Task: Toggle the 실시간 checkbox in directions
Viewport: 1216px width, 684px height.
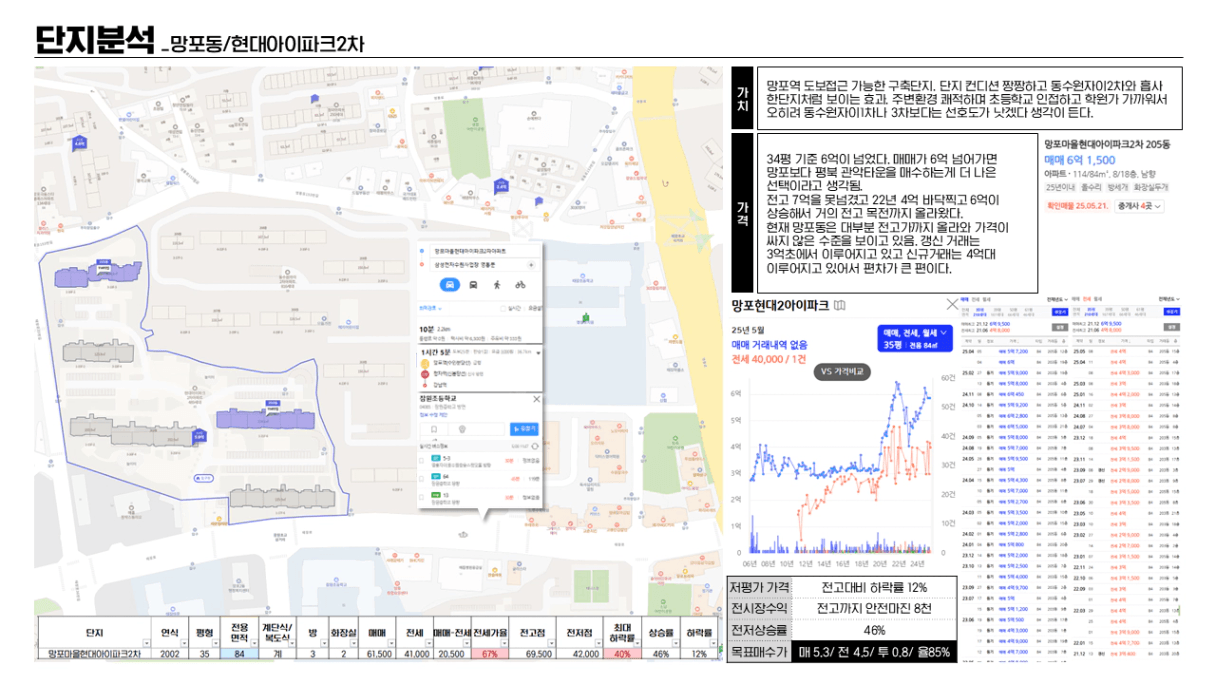Action: click(x=503, y=308)
